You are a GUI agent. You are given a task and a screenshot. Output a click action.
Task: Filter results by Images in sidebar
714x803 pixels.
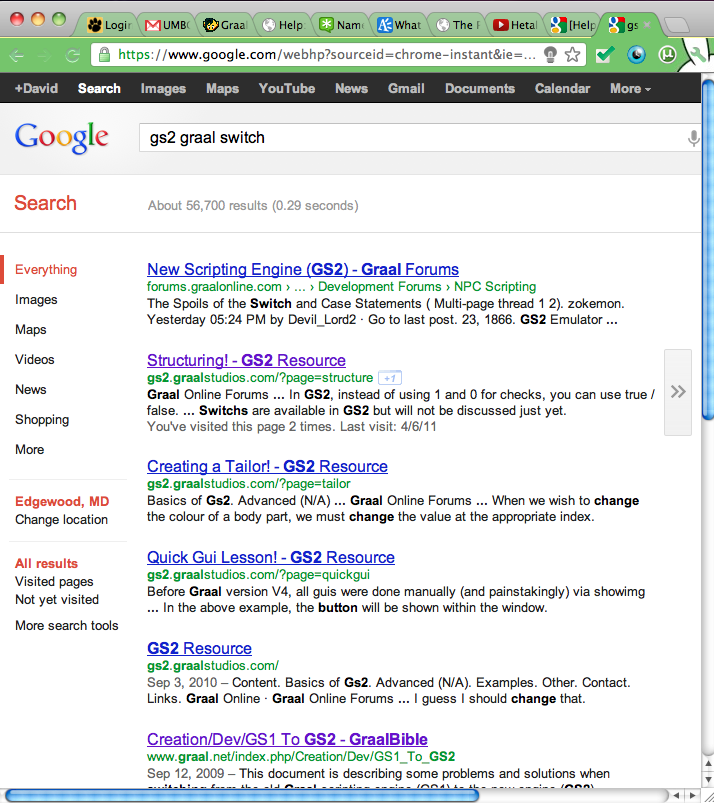[x=36, y=300]
